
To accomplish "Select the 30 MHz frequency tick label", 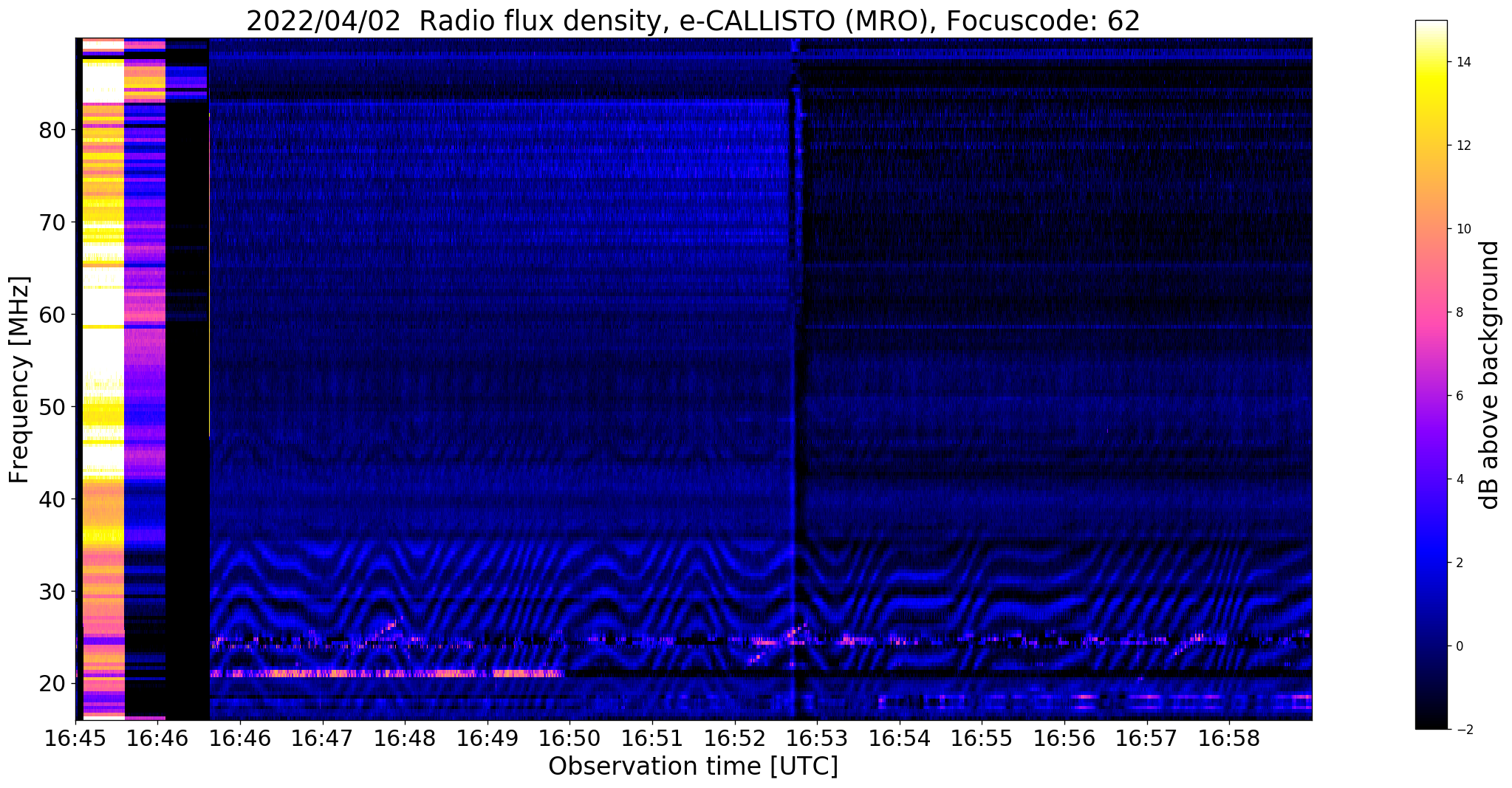I will (x=52, y=592).
